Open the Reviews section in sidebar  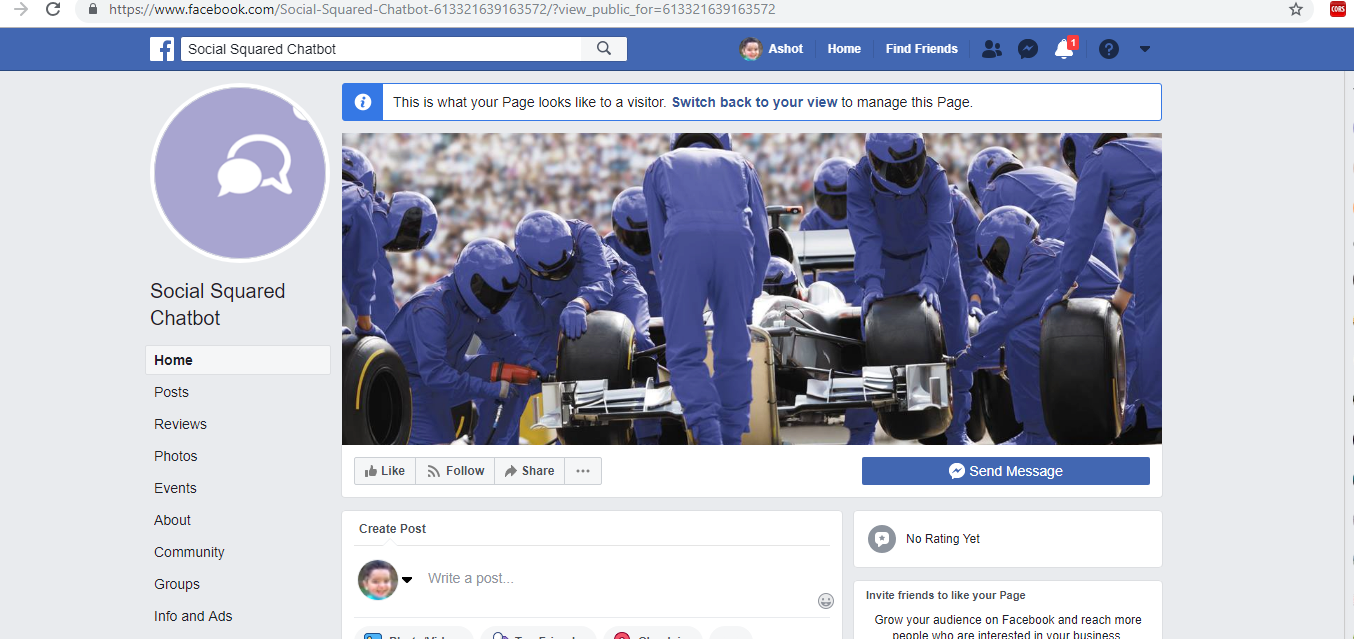pyautogui.click(x=180, y=424)
